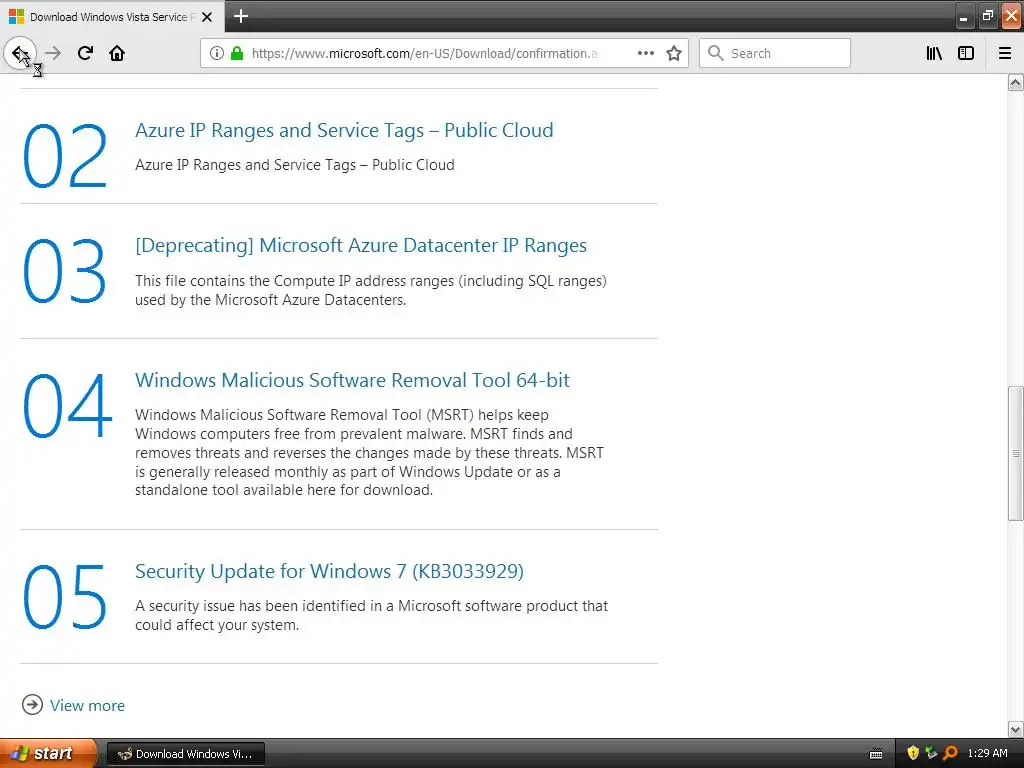The width and height of the screenshot is (1024, 768).
Task: Open Deprecating Microsoft Azure Datacenter IP Ranges
Action: [360, 246]
